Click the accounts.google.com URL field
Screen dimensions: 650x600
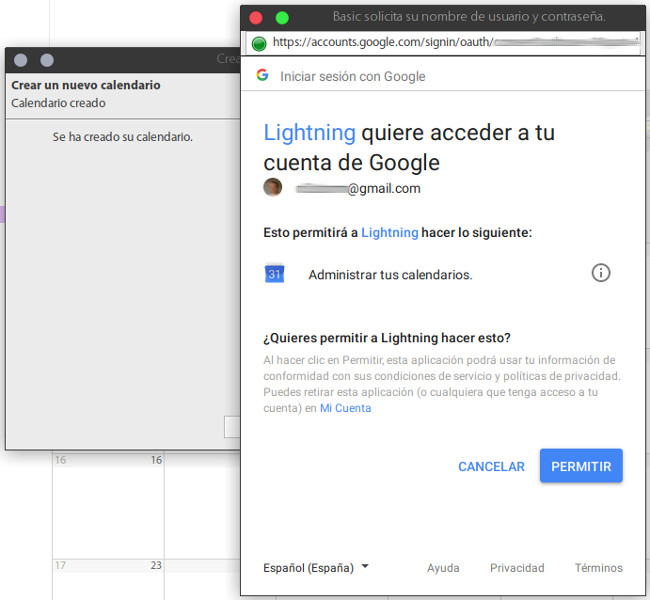[443, 43]
